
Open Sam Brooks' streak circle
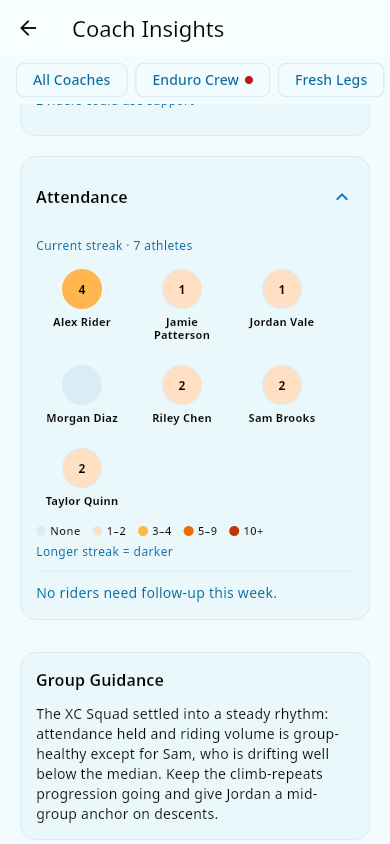click(x=282, y=385)
